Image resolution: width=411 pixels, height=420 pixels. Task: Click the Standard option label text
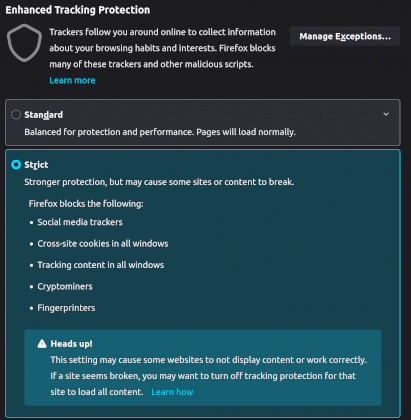[44, 115]
